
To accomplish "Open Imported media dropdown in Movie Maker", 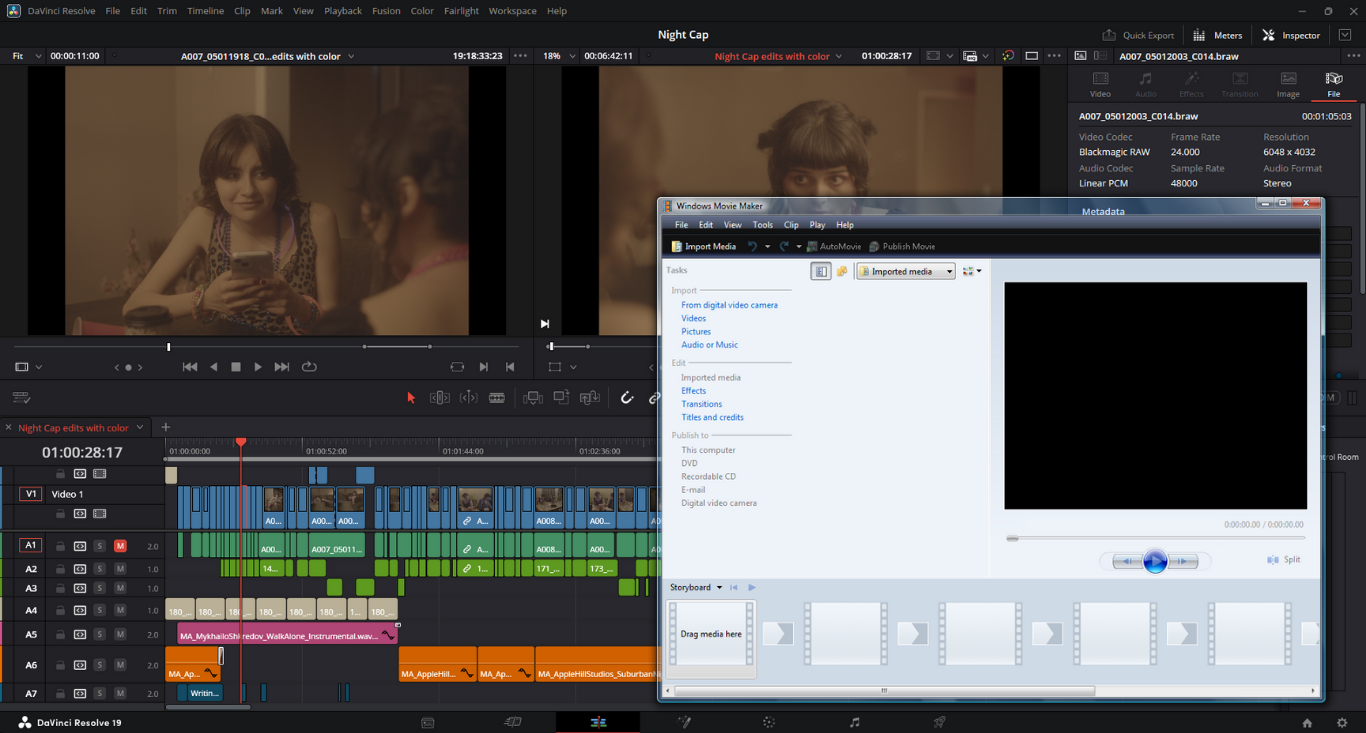I will (906, 271).
